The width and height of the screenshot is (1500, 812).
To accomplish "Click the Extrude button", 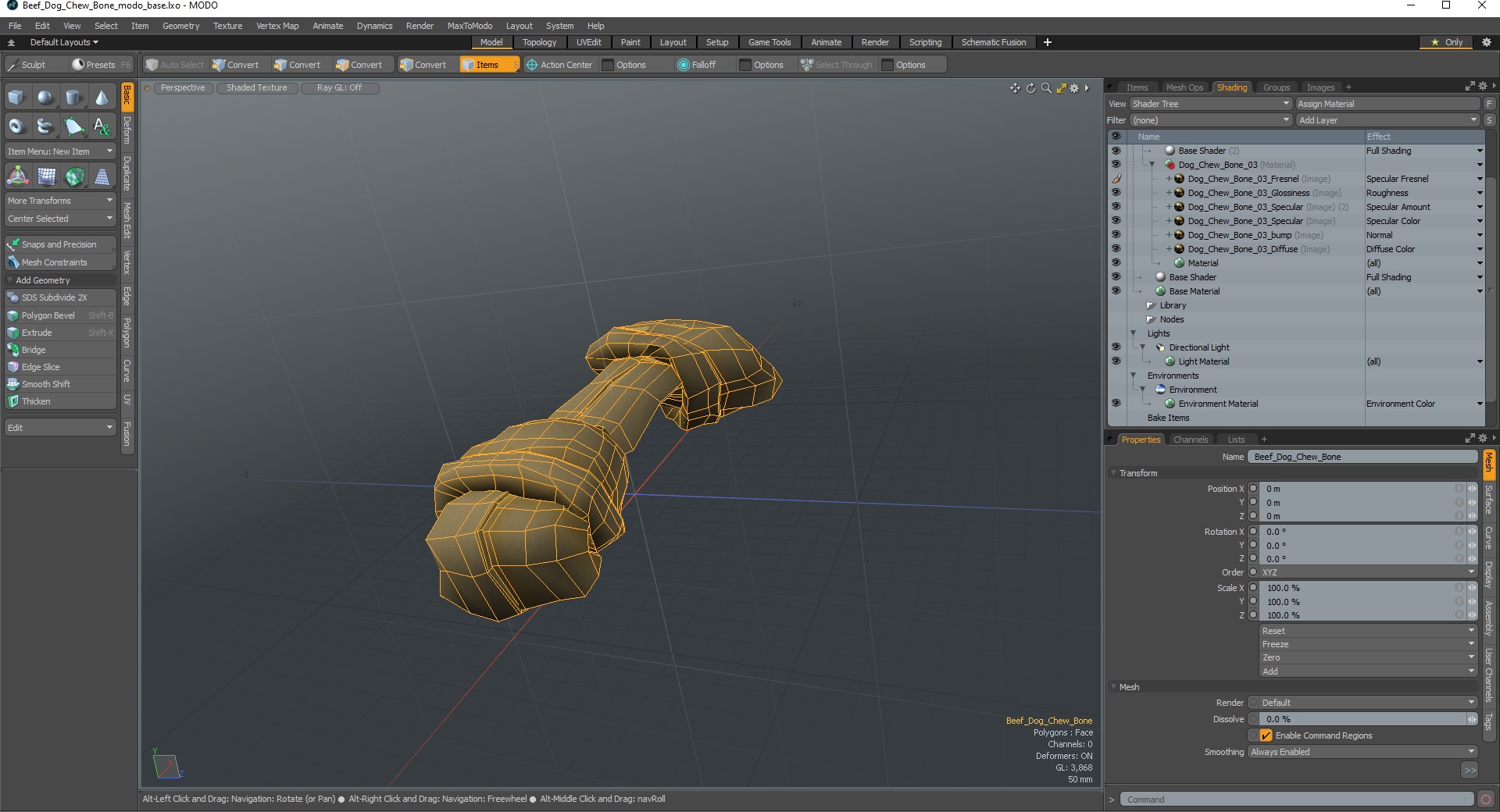I will (x=60, y=333).
